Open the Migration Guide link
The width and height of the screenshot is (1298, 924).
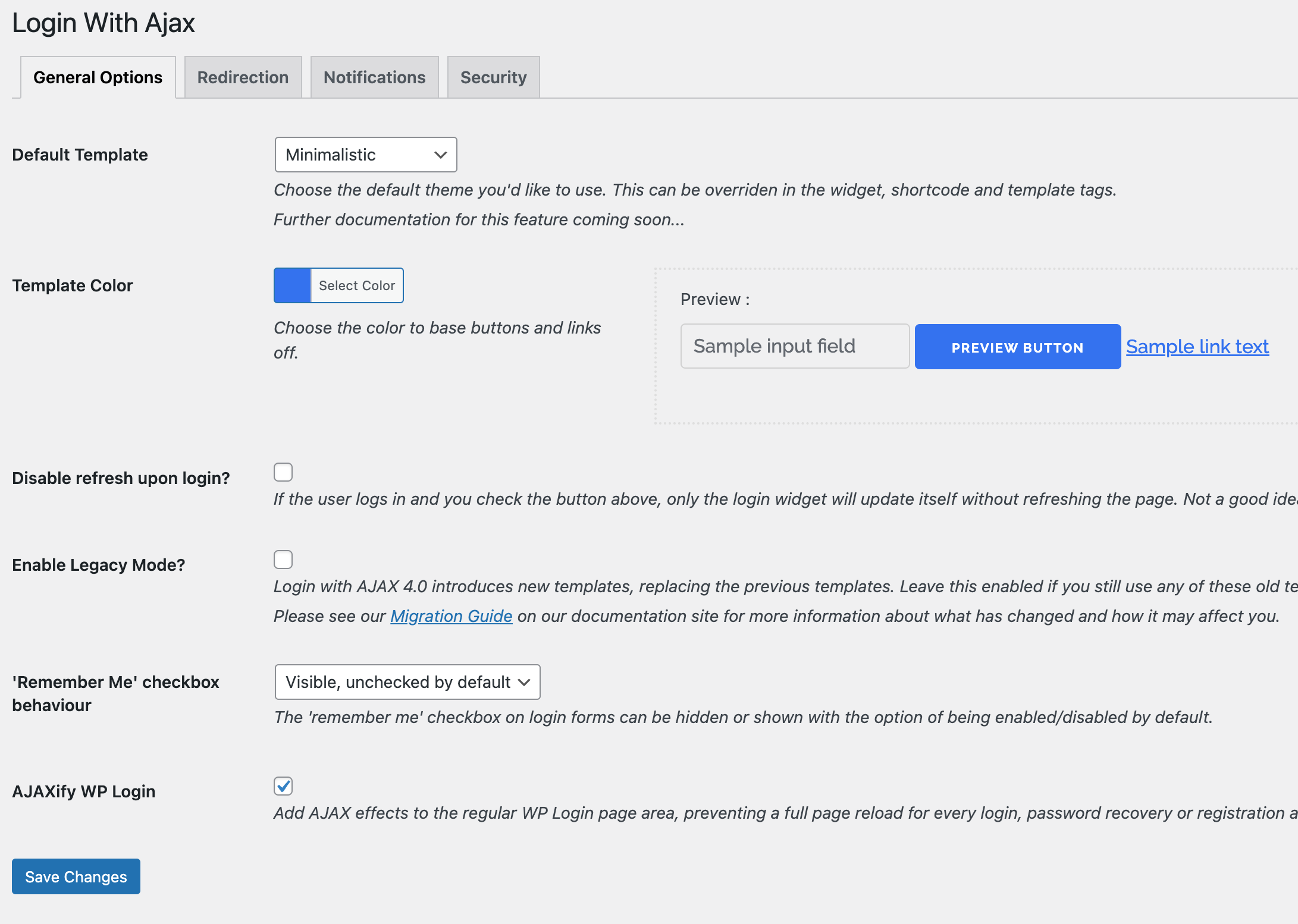[x=451, y=616]
